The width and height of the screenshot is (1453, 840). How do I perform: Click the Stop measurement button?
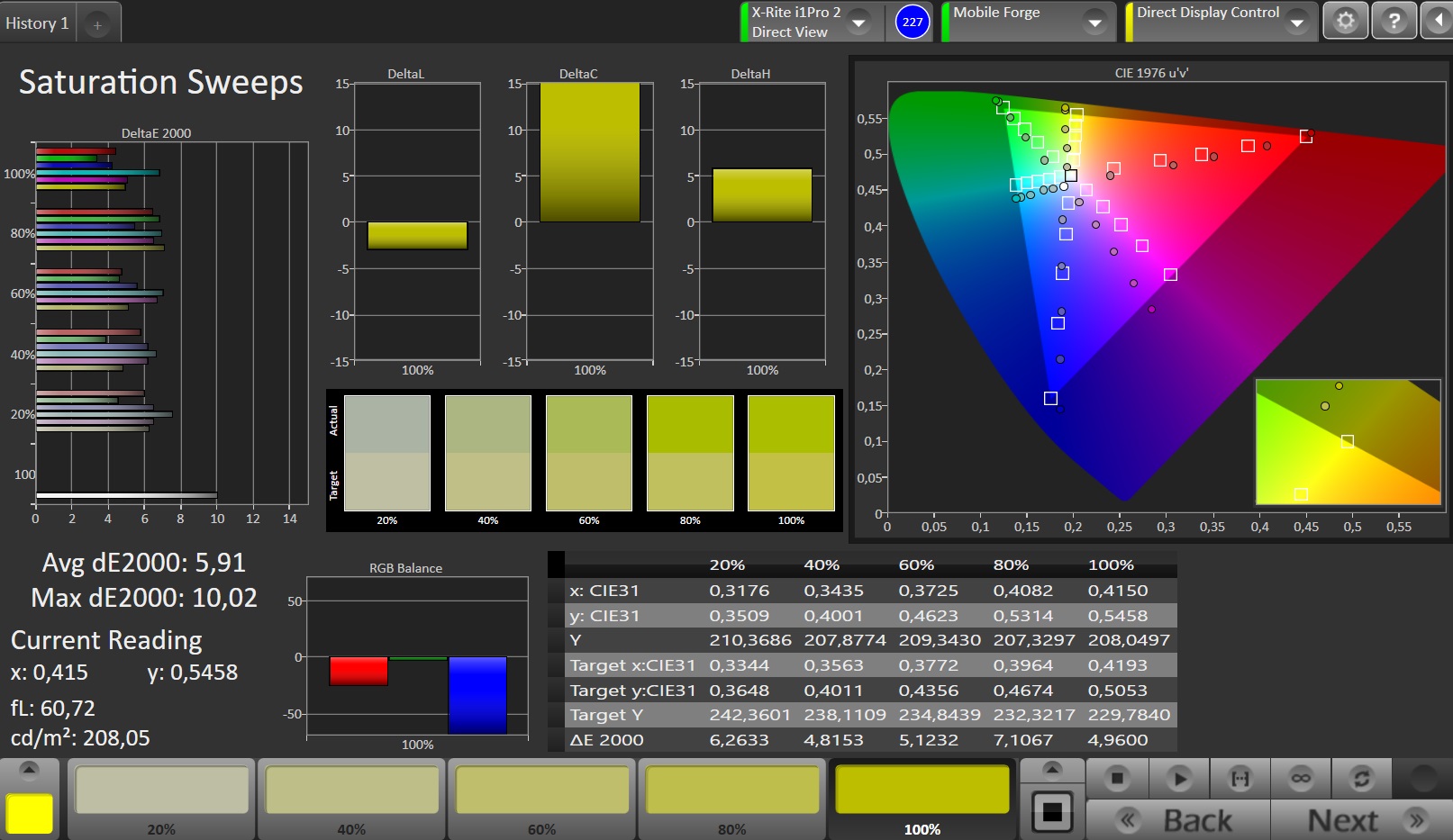(x=1117, y=778)
